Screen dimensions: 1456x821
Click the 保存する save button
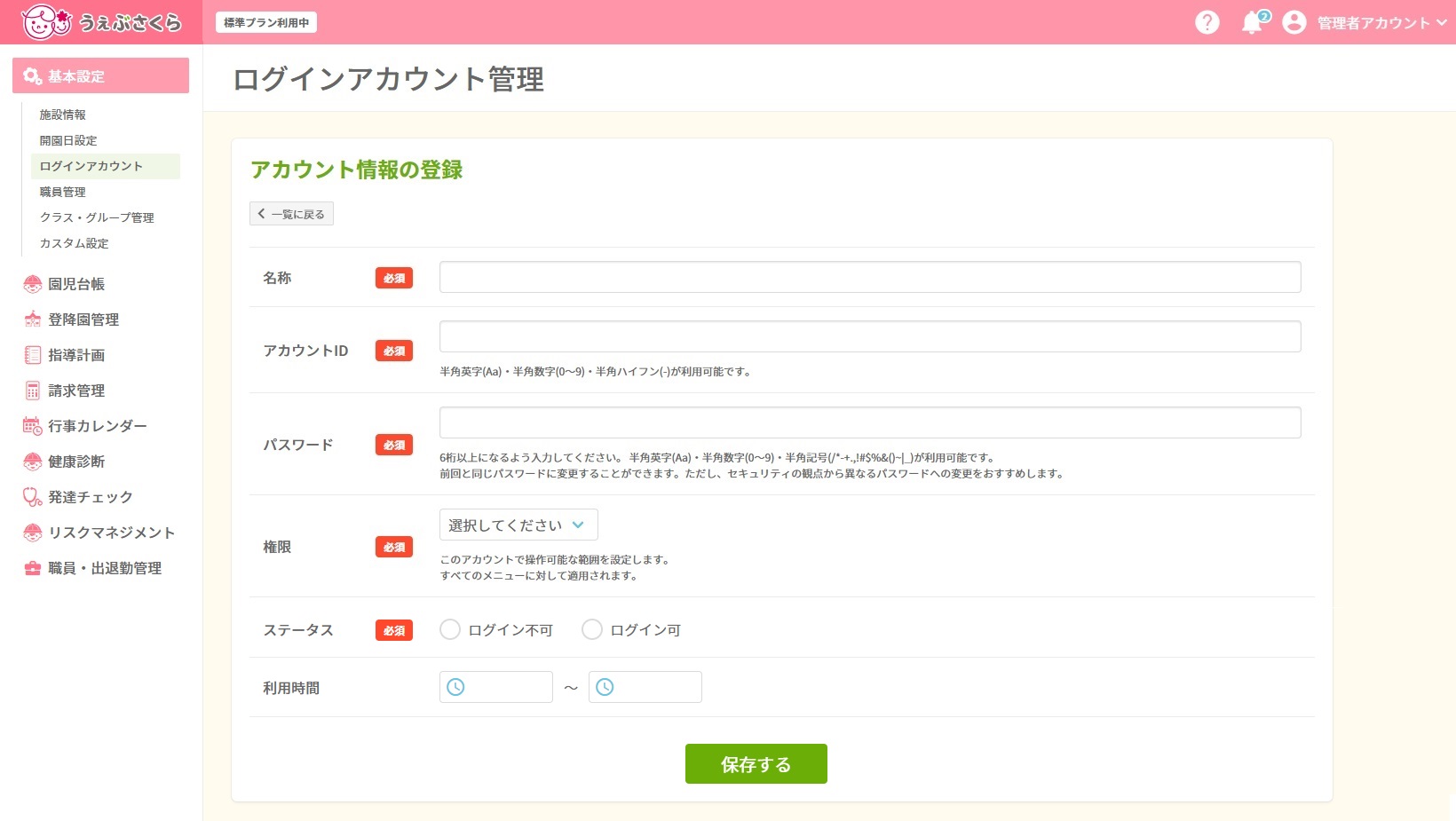point(756,763)
